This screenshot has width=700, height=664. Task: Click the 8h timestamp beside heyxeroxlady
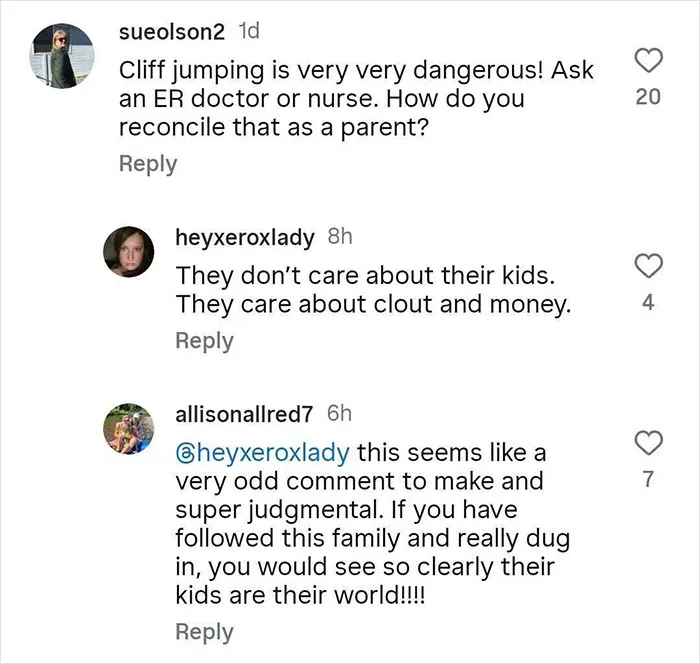point(340,236)
